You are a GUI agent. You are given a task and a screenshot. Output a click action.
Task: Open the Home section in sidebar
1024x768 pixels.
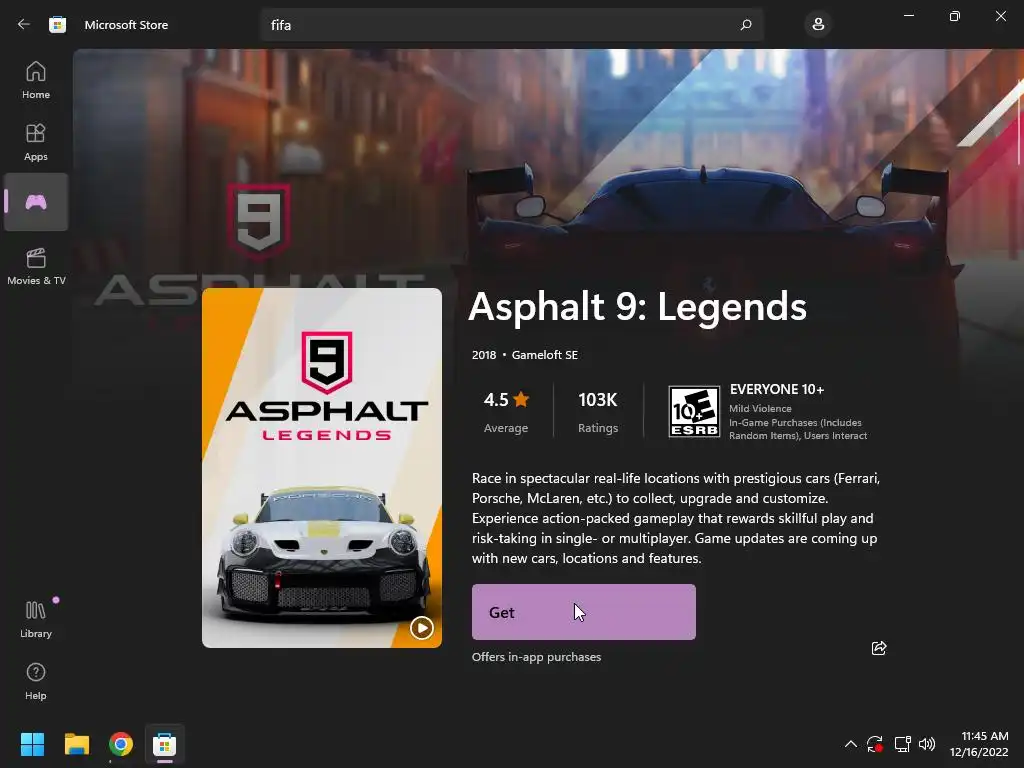36,80
